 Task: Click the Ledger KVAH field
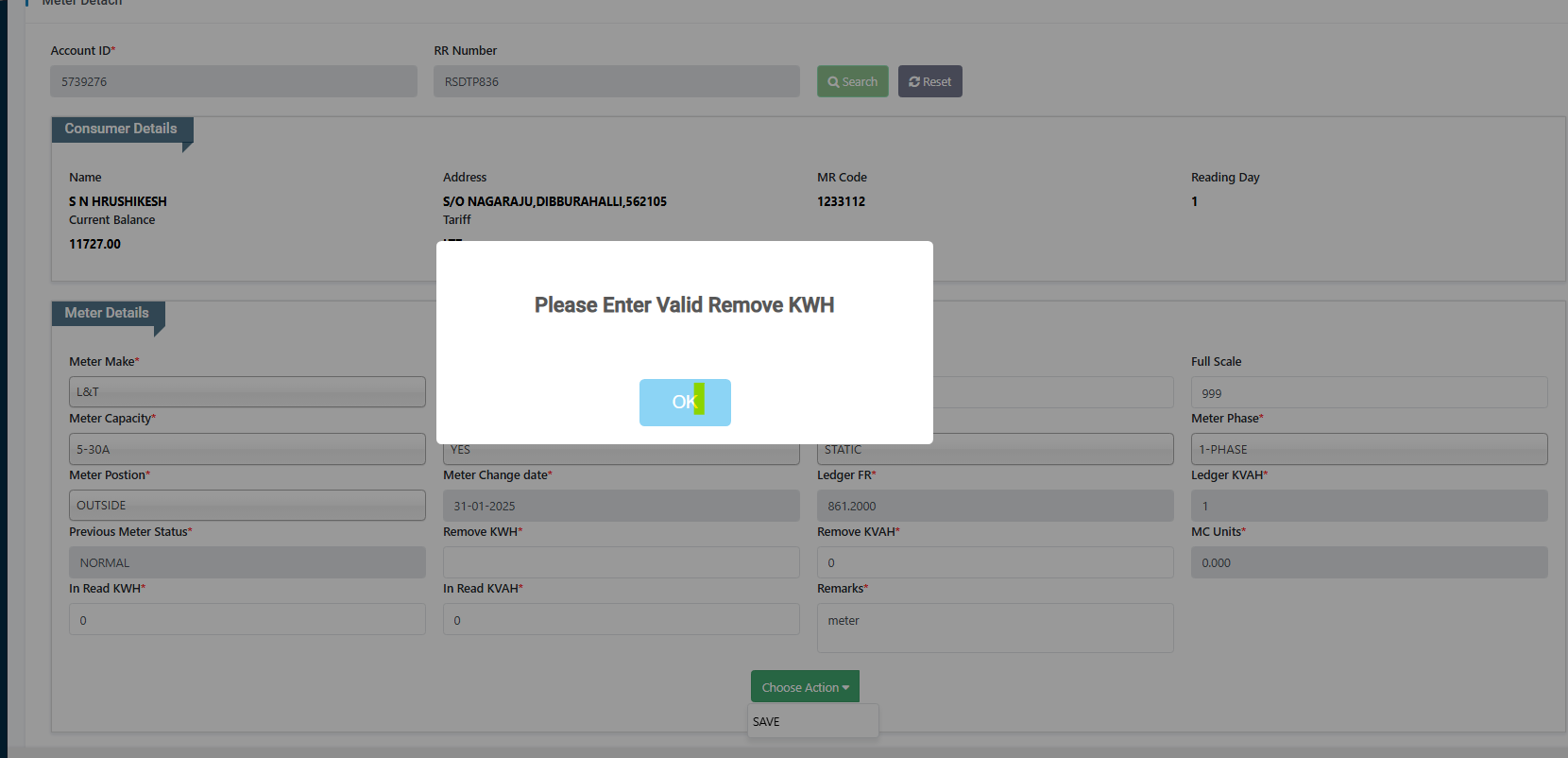1370,506
